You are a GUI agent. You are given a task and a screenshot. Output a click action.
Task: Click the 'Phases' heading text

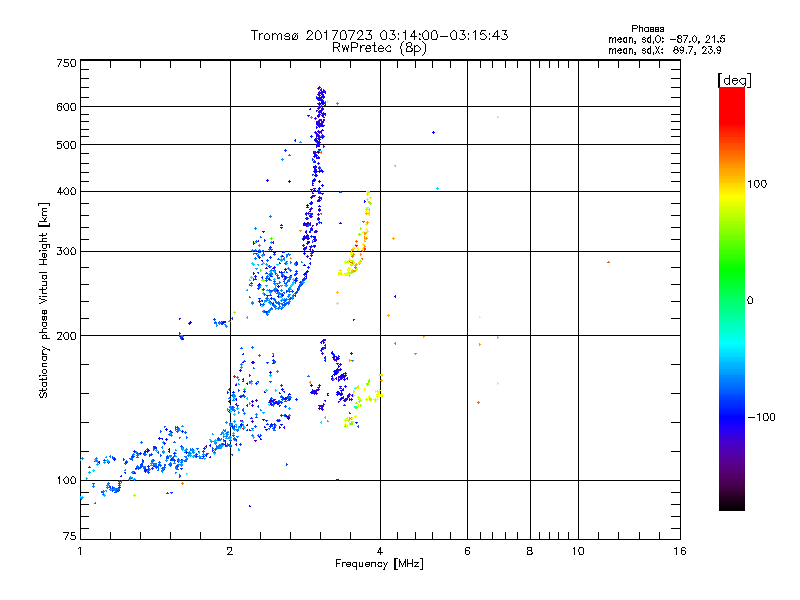pos(647,29)
